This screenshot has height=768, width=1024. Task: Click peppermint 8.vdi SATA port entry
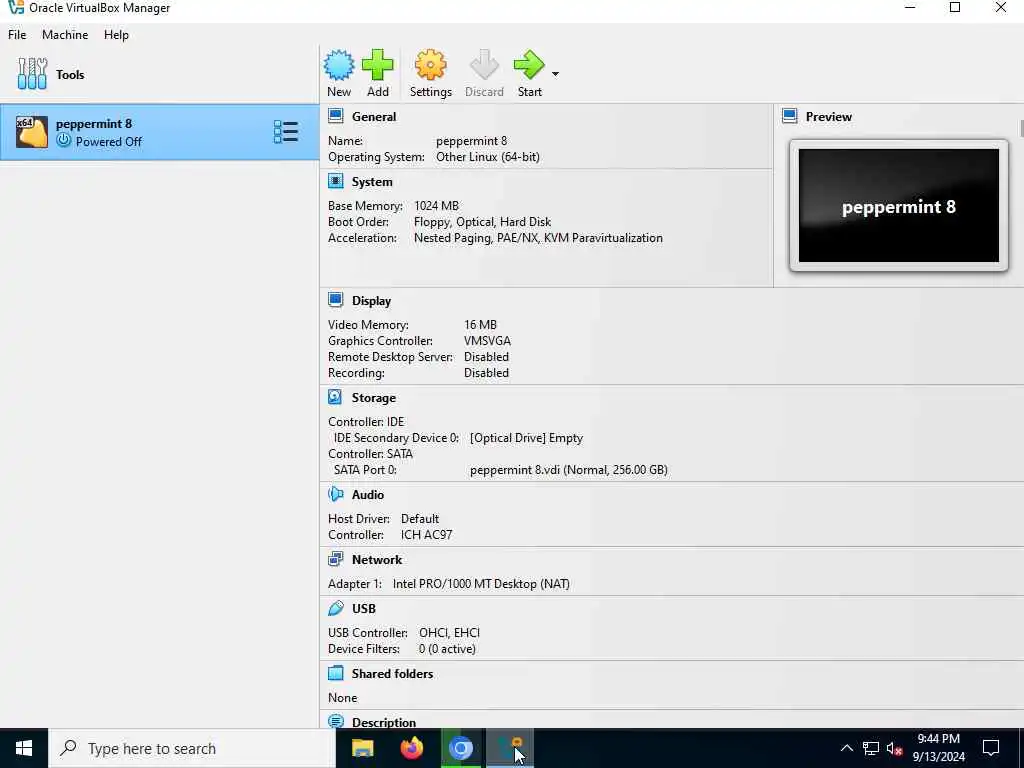point(569,470)
